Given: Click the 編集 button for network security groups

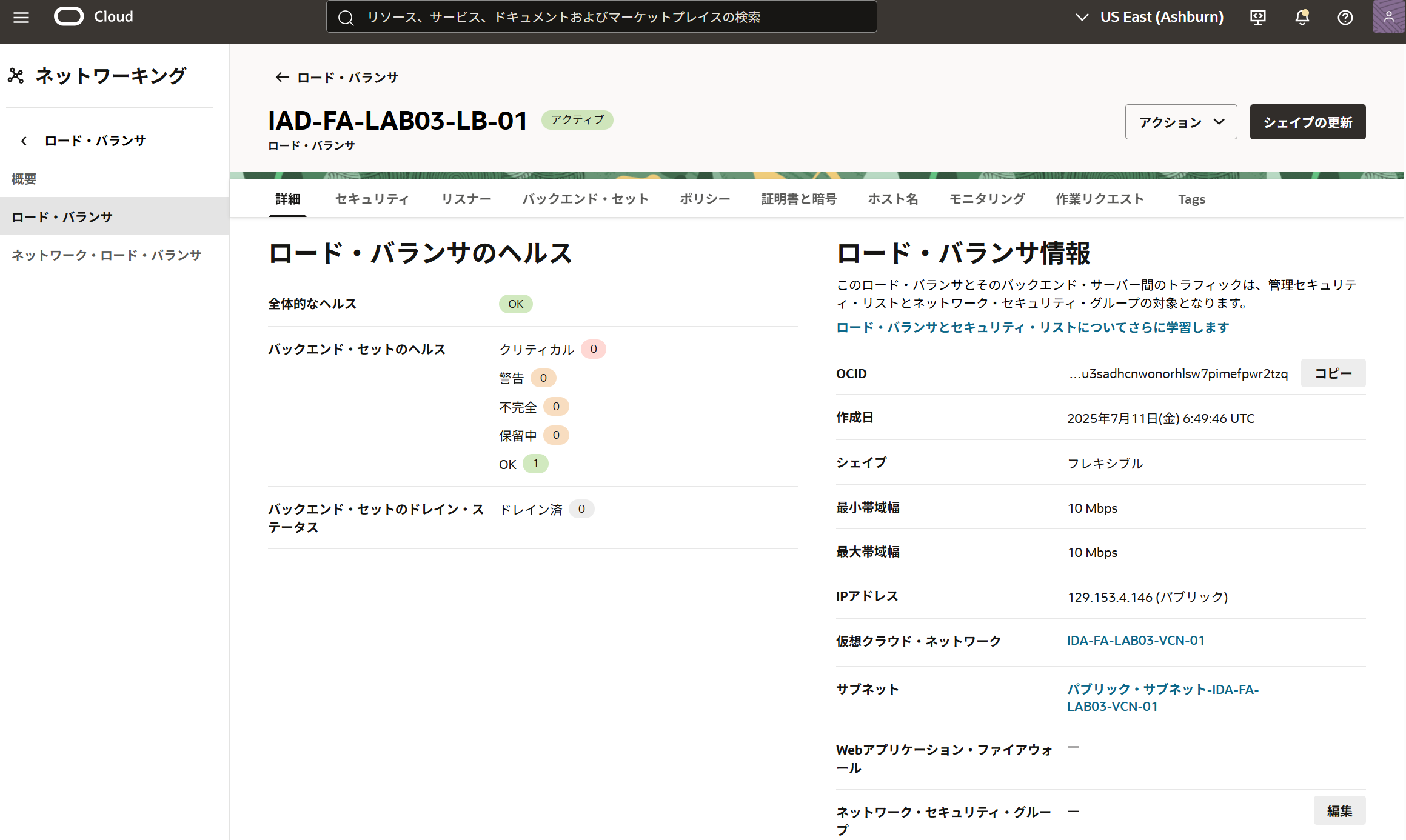Looking at the screenshot, I should (1339, 811).
